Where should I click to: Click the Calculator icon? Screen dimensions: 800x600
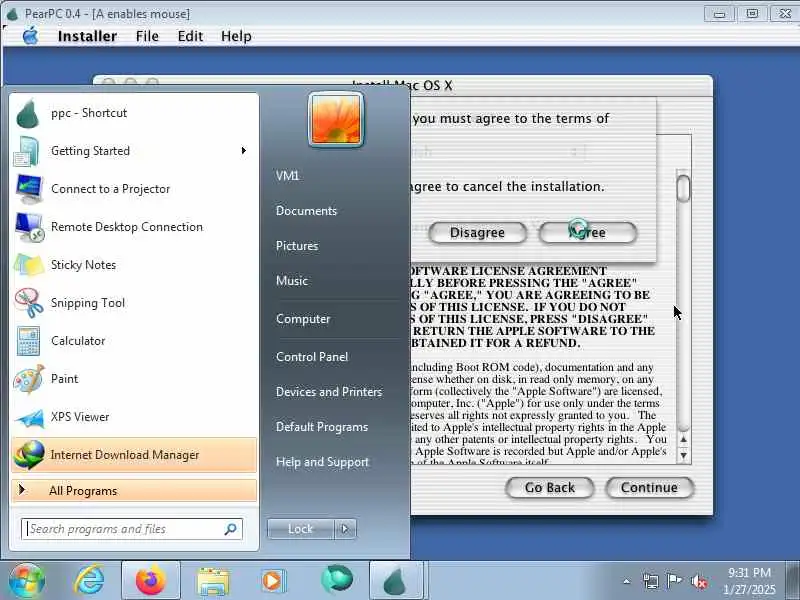28,341
